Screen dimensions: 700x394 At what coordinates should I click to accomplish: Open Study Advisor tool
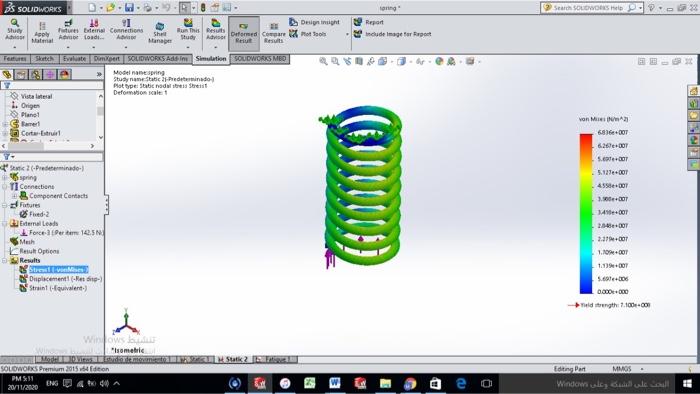[x=15, y=29]
